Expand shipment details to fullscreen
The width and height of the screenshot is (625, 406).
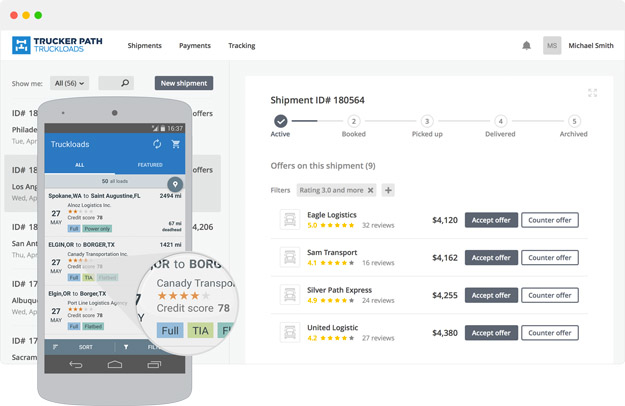click(x=592, y=93)
